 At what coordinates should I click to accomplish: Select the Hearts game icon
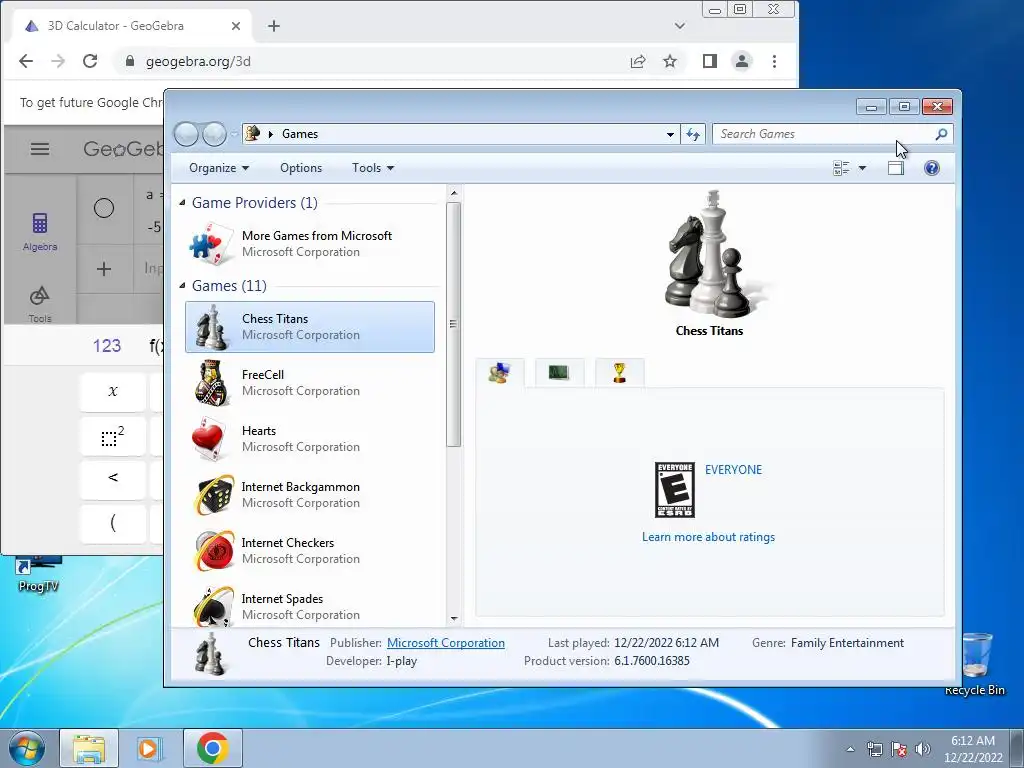point(209,439)
